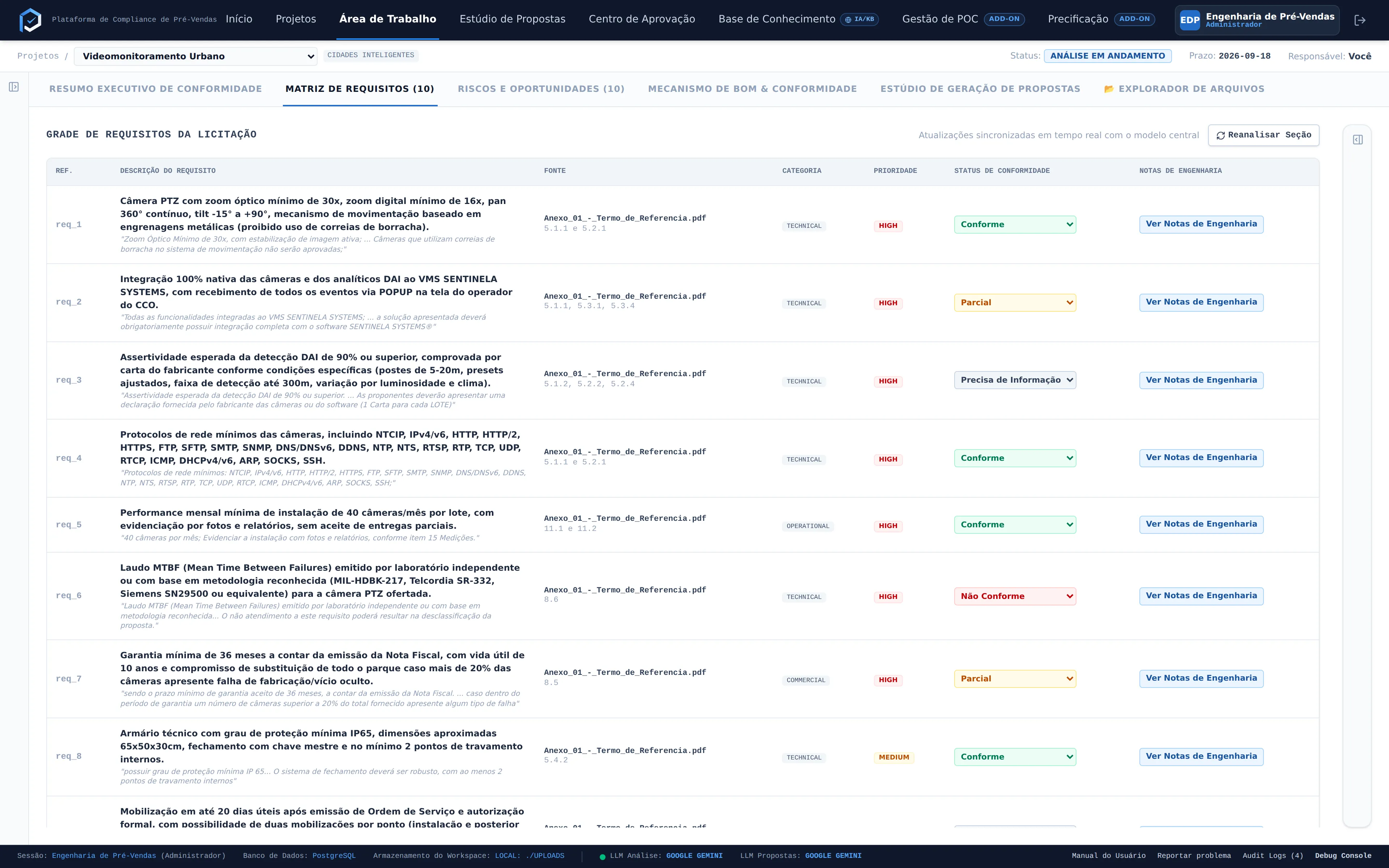Screen dimensions: 1389x868
Task: Click the Reanalisar Seção button
Action: [x=1263, y=135]
